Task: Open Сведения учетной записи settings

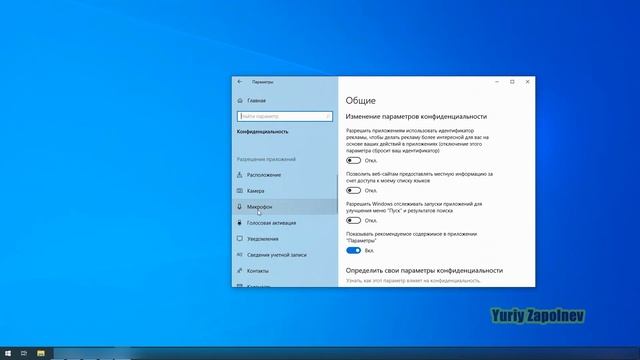Action: [x=285, y=255]
